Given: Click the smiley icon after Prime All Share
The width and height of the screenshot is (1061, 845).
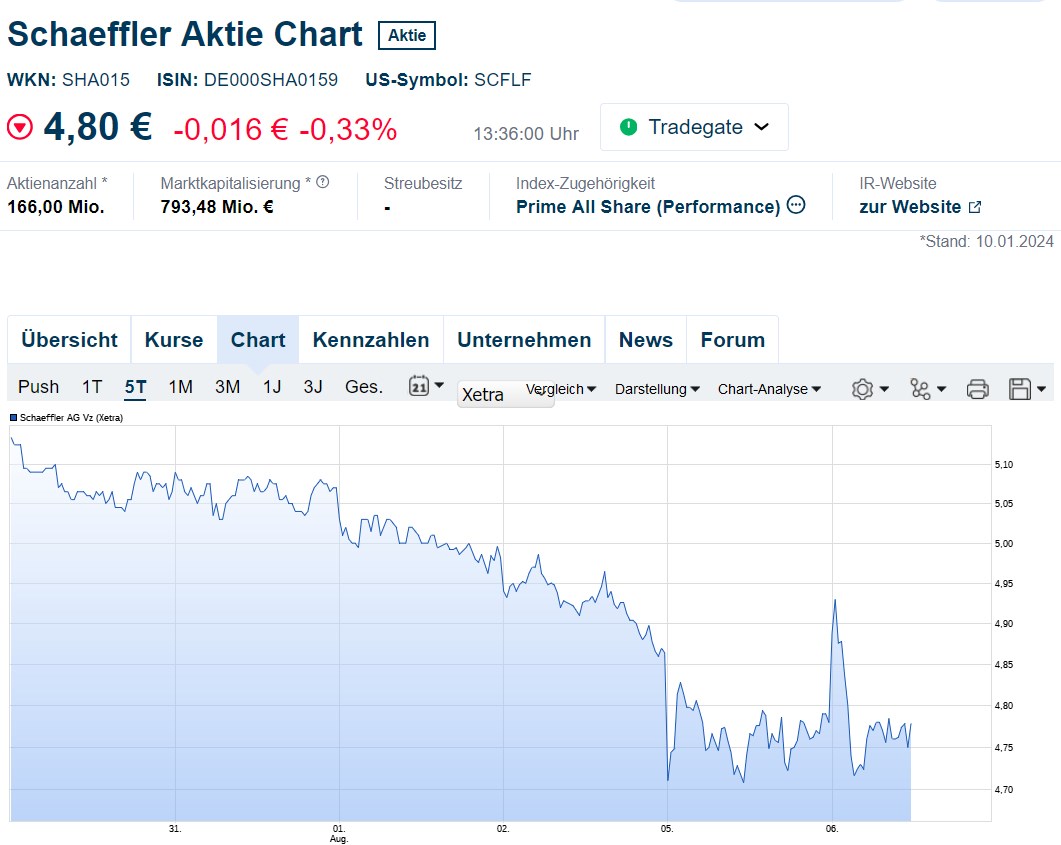Looking at the screenshot, I should pos(798,206).
